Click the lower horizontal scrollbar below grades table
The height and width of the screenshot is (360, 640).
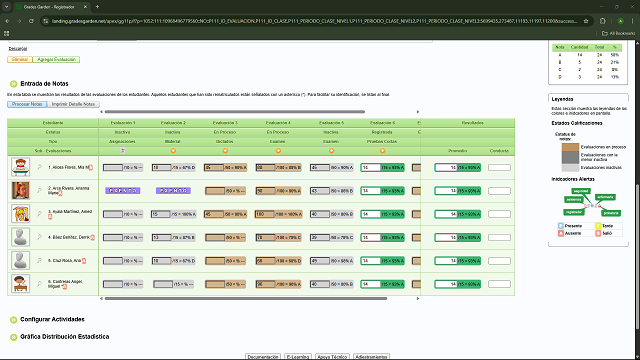click(246, 298)
